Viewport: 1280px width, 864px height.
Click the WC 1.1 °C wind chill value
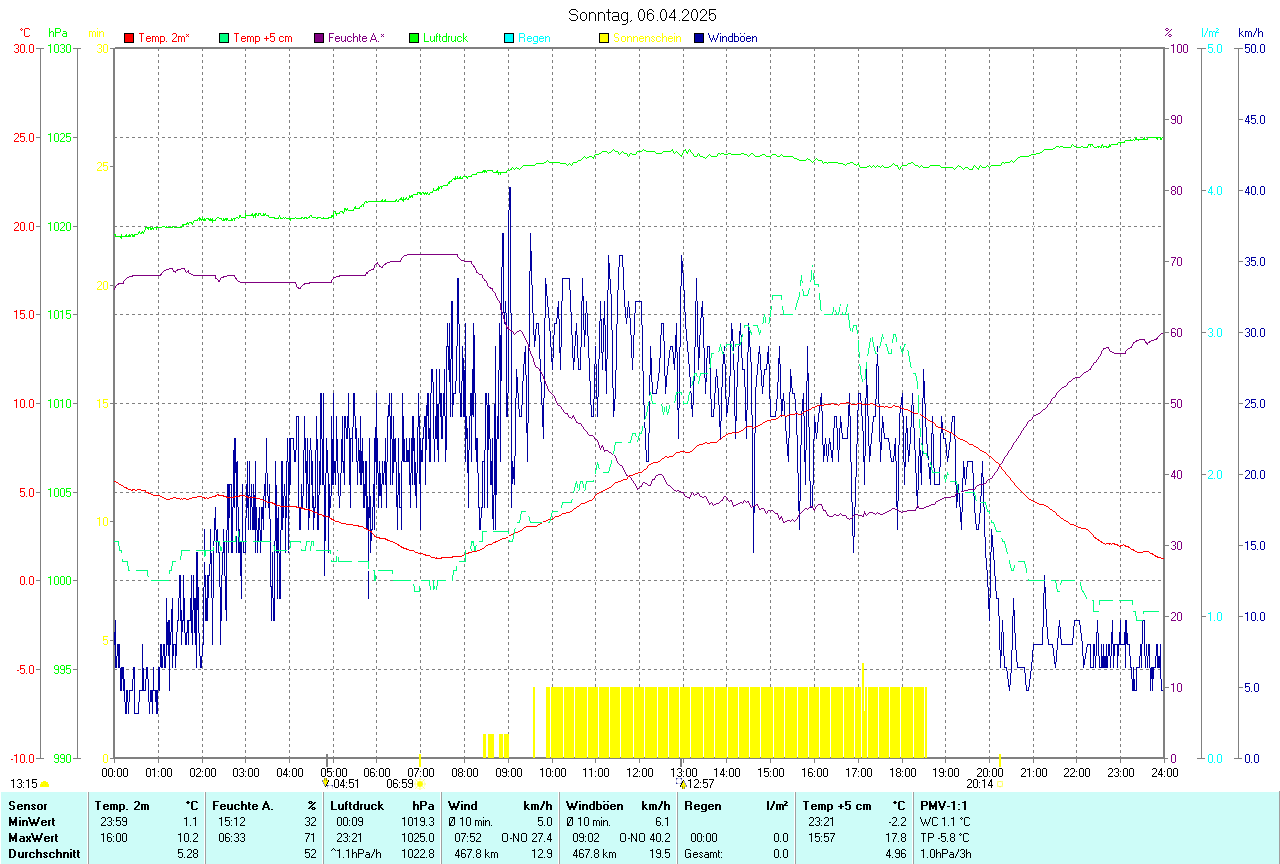[946, 821]
